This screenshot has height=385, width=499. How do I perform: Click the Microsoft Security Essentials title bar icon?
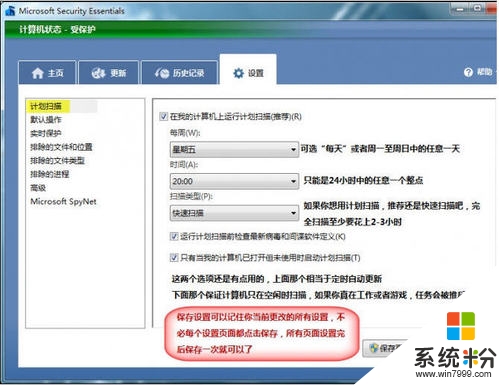tap(11, 11)
